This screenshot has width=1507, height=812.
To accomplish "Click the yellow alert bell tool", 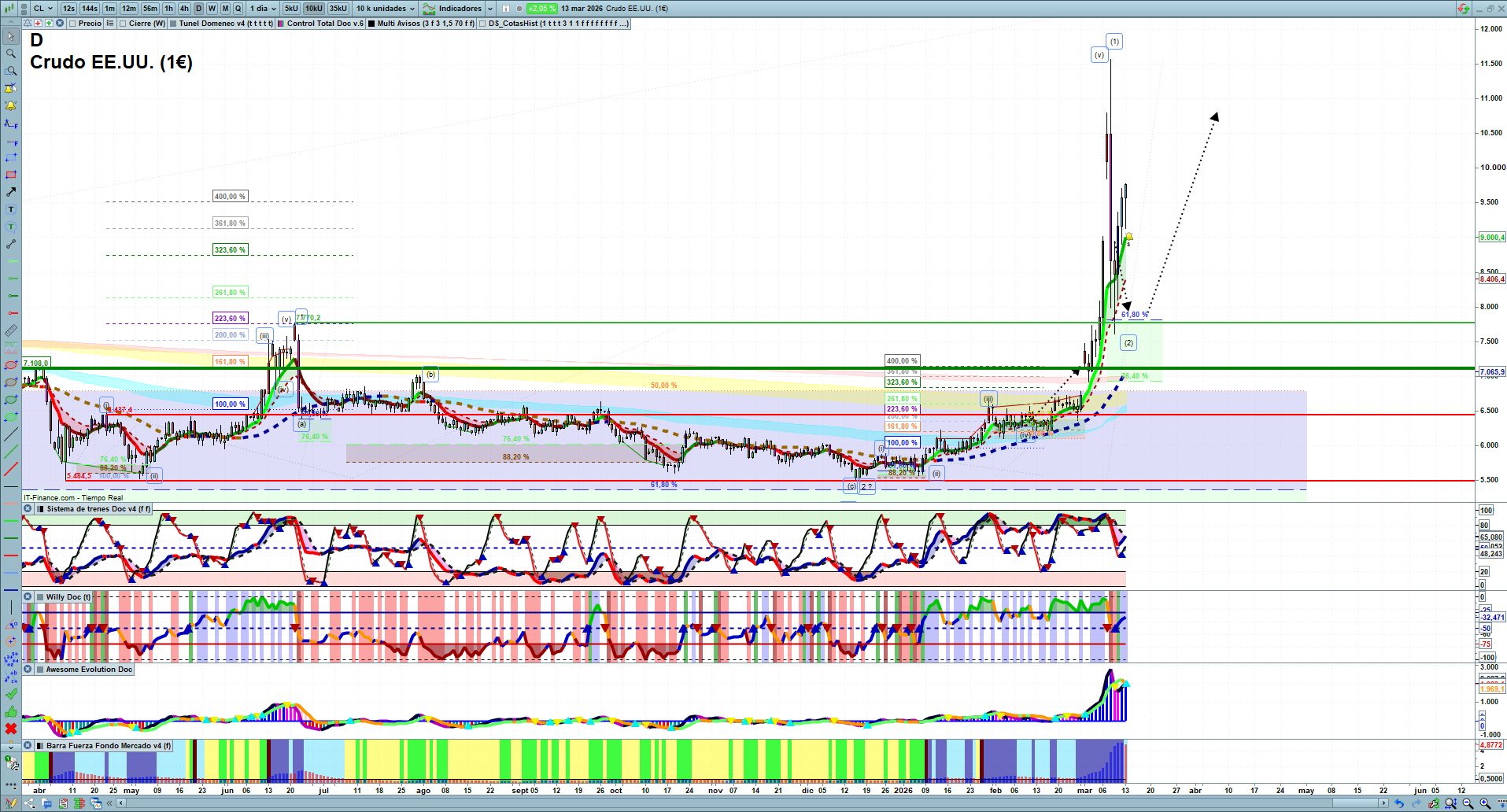I will 11,105.
